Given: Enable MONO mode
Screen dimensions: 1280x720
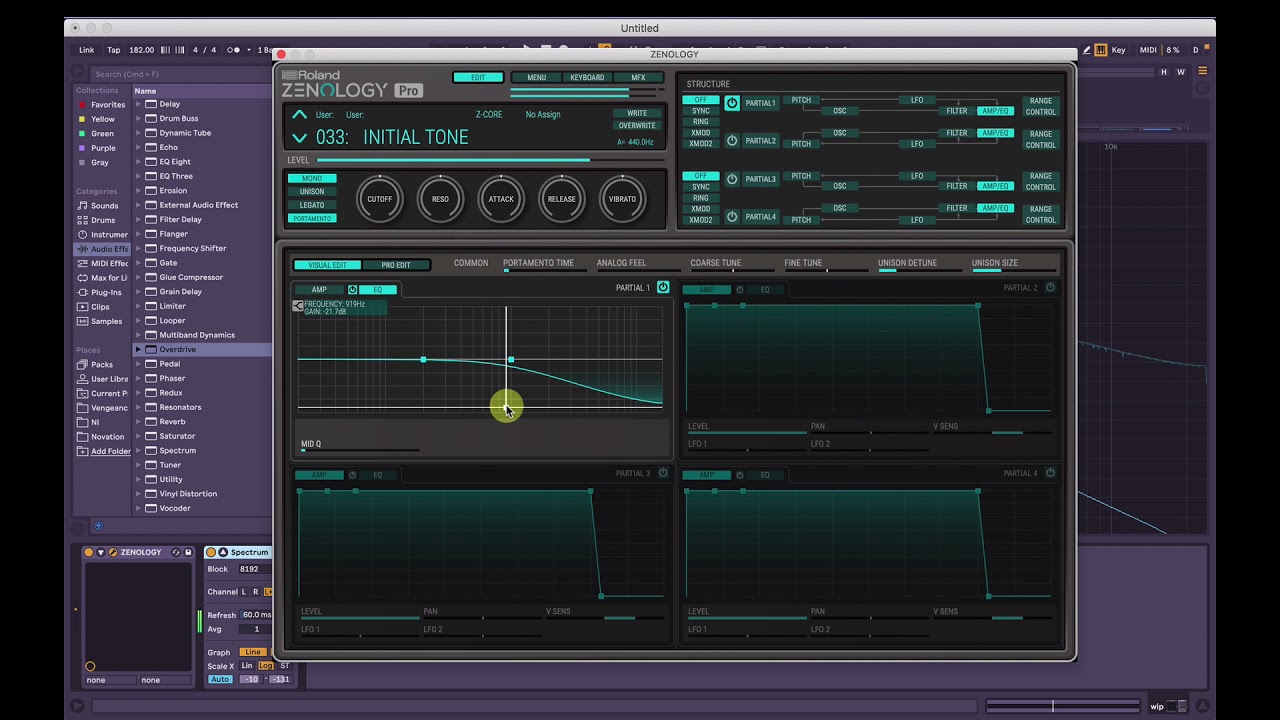Looking at the screenshot, I should pos(312,179).
